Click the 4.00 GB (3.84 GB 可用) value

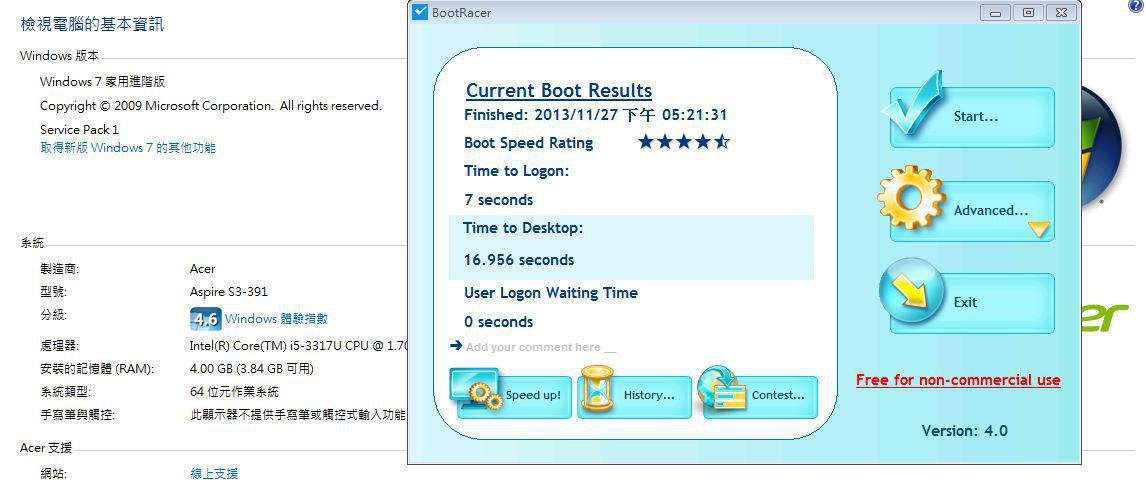251,368
